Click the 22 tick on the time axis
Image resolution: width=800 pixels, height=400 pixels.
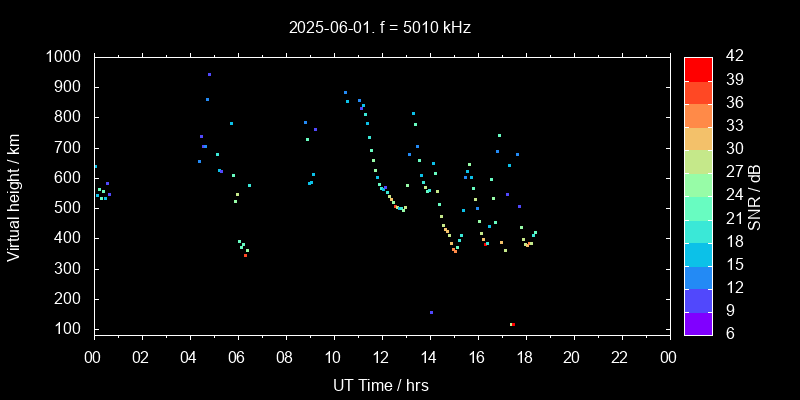[x=621, y=357]
